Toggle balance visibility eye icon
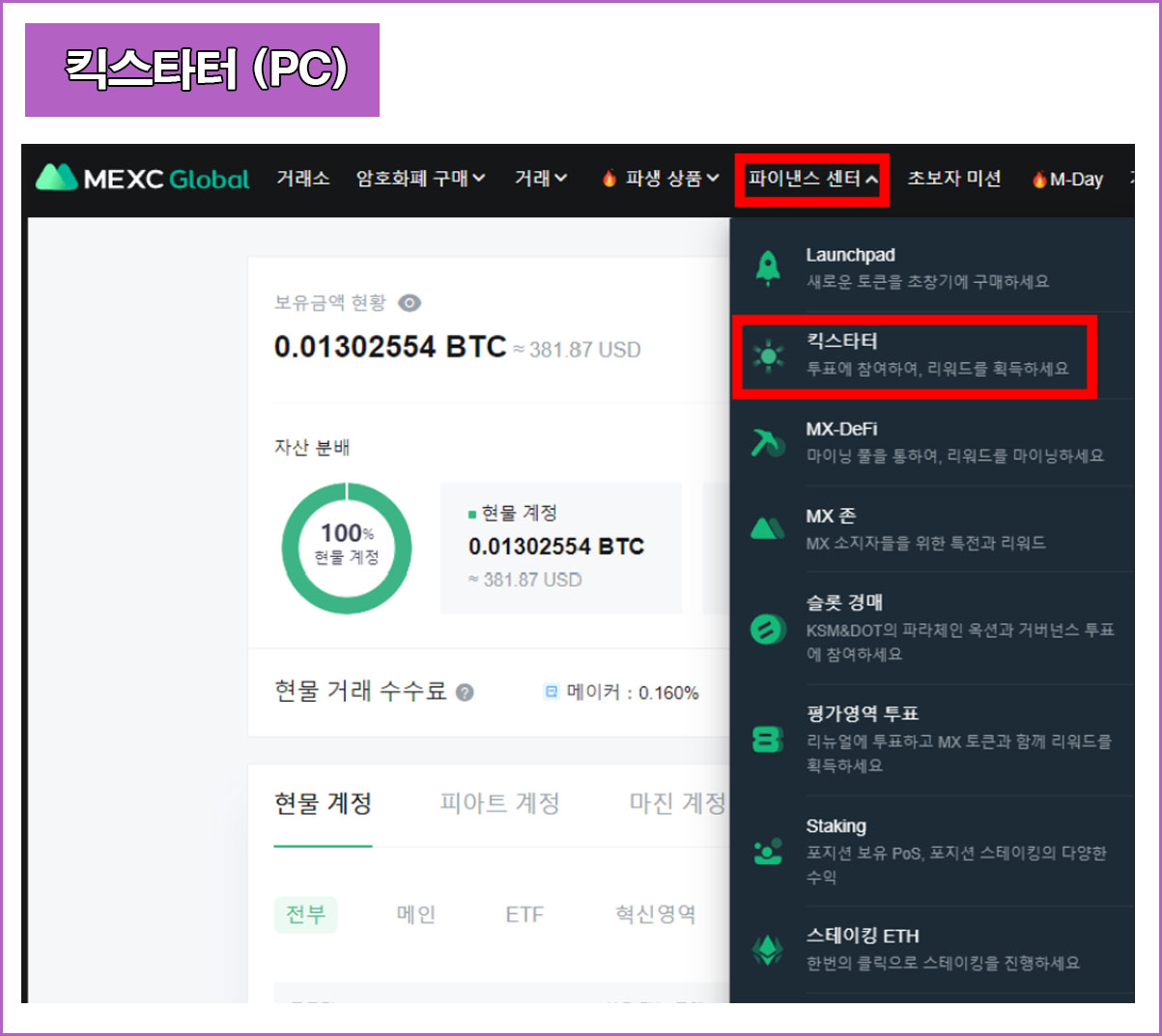 [410, 303]
